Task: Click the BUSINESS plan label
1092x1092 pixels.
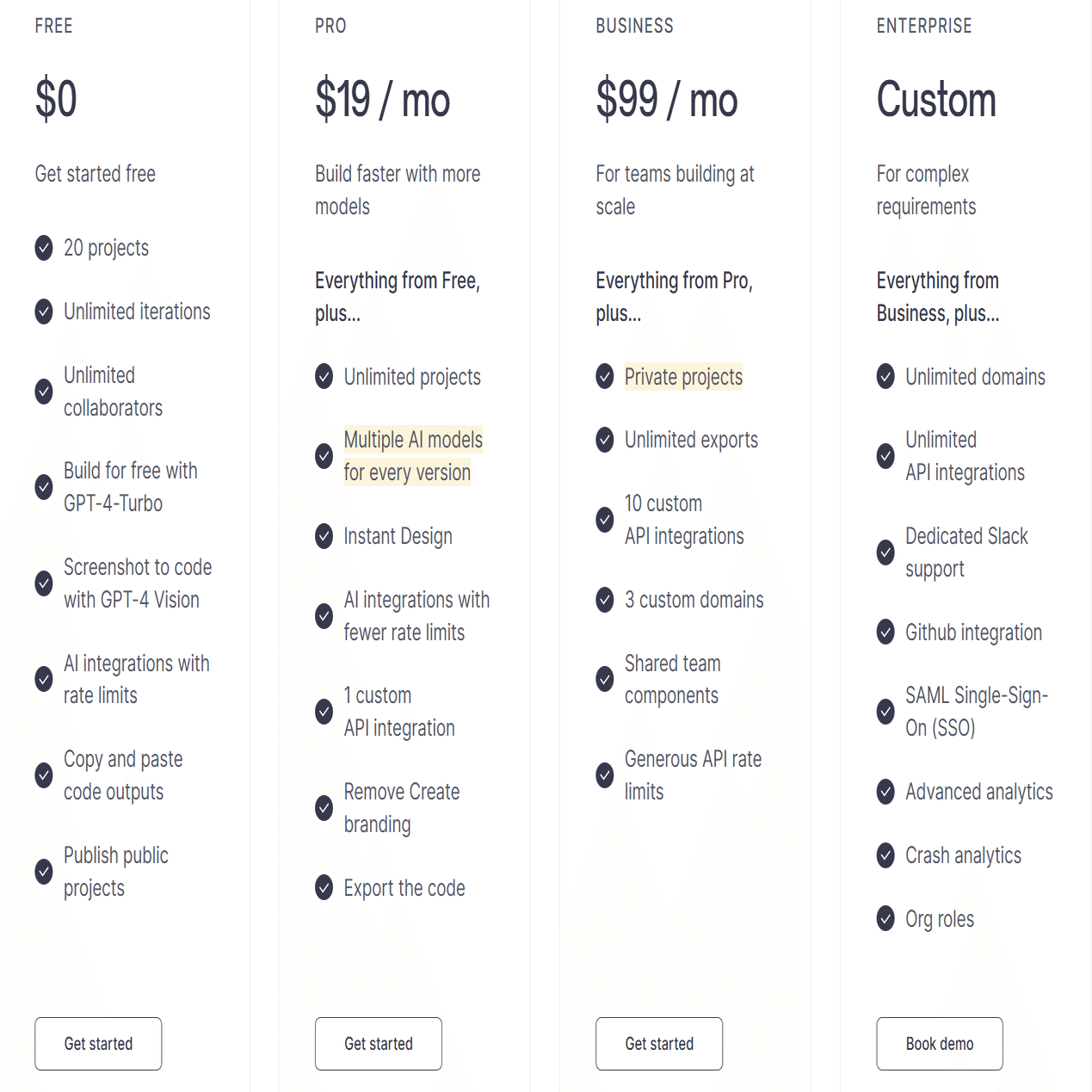Action: point(634,26)
